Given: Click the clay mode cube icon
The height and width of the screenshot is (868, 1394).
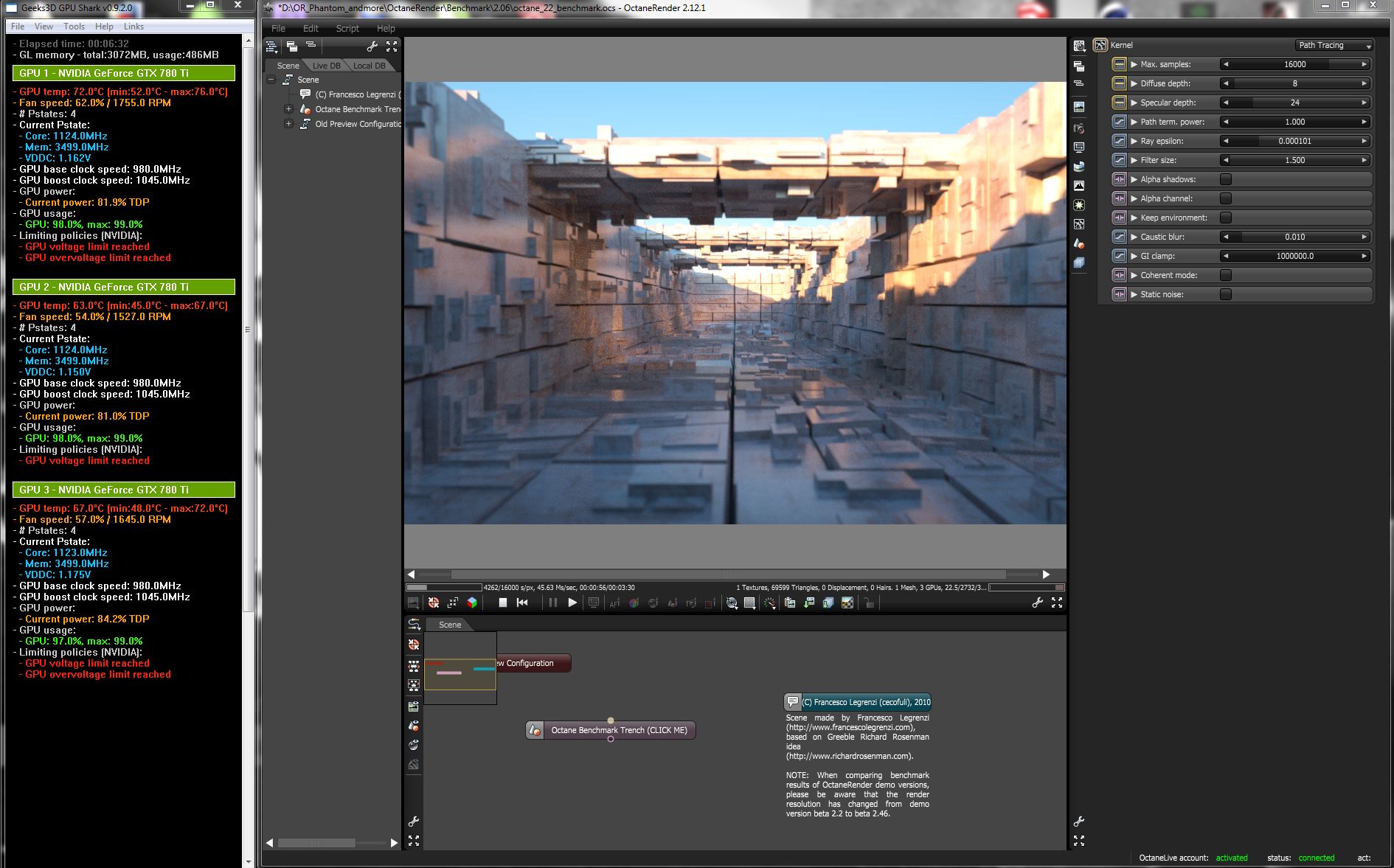Looking at the screenshot, I should click(472, 603).
